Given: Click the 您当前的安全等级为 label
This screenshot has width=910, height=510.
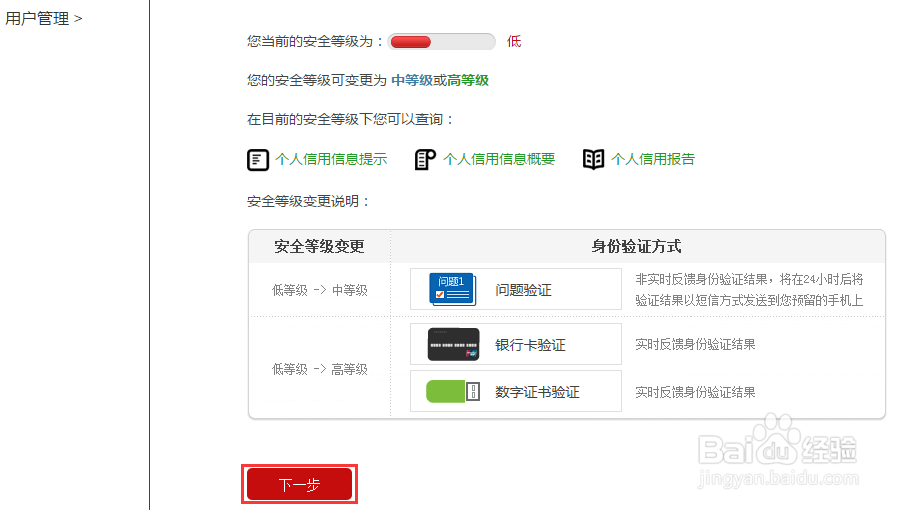Looking at the screenshot, I should [x=315, y=41].
